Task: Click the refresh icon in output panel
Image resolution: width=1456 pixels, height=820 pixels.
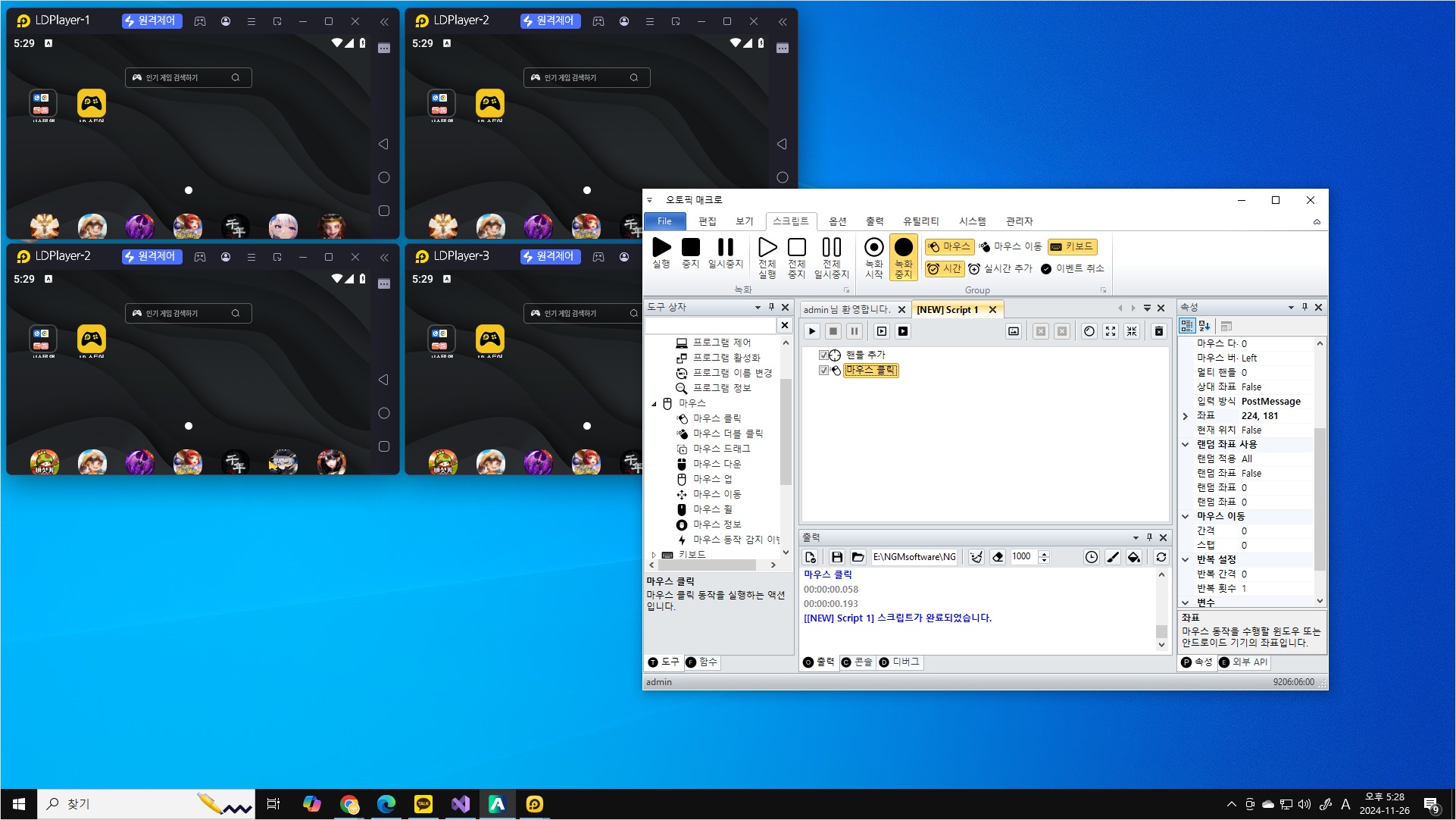Action: click(x=1161, y=557)
